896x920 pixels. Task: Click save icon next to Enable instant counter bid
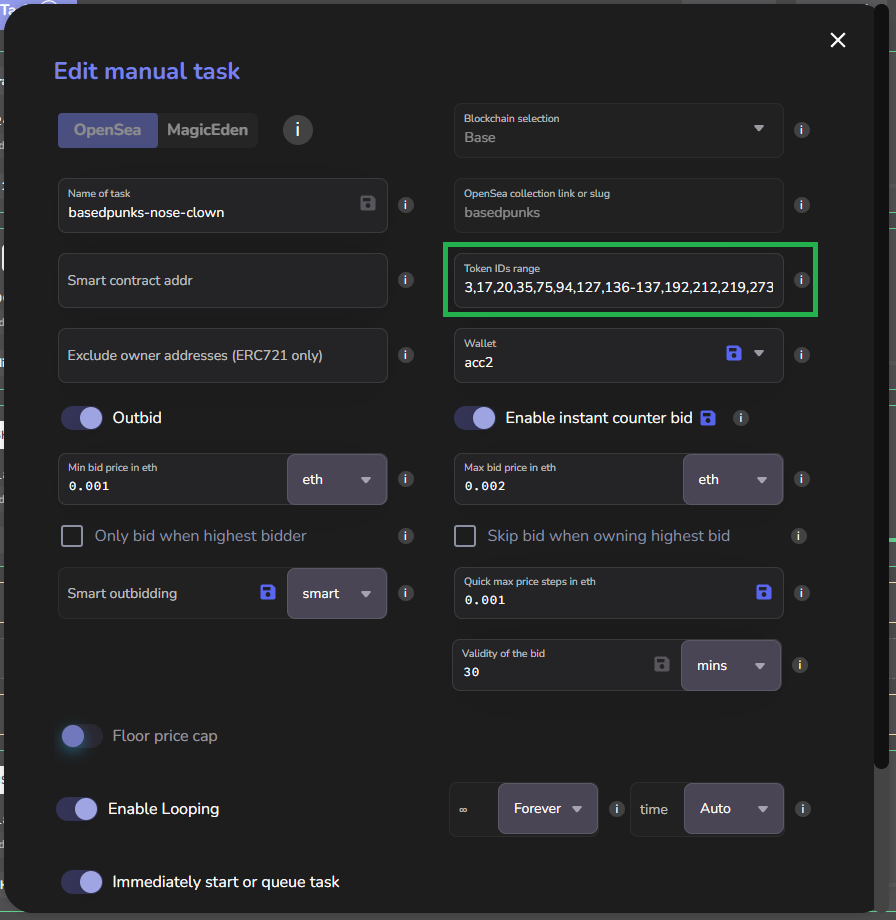[708, 418]
